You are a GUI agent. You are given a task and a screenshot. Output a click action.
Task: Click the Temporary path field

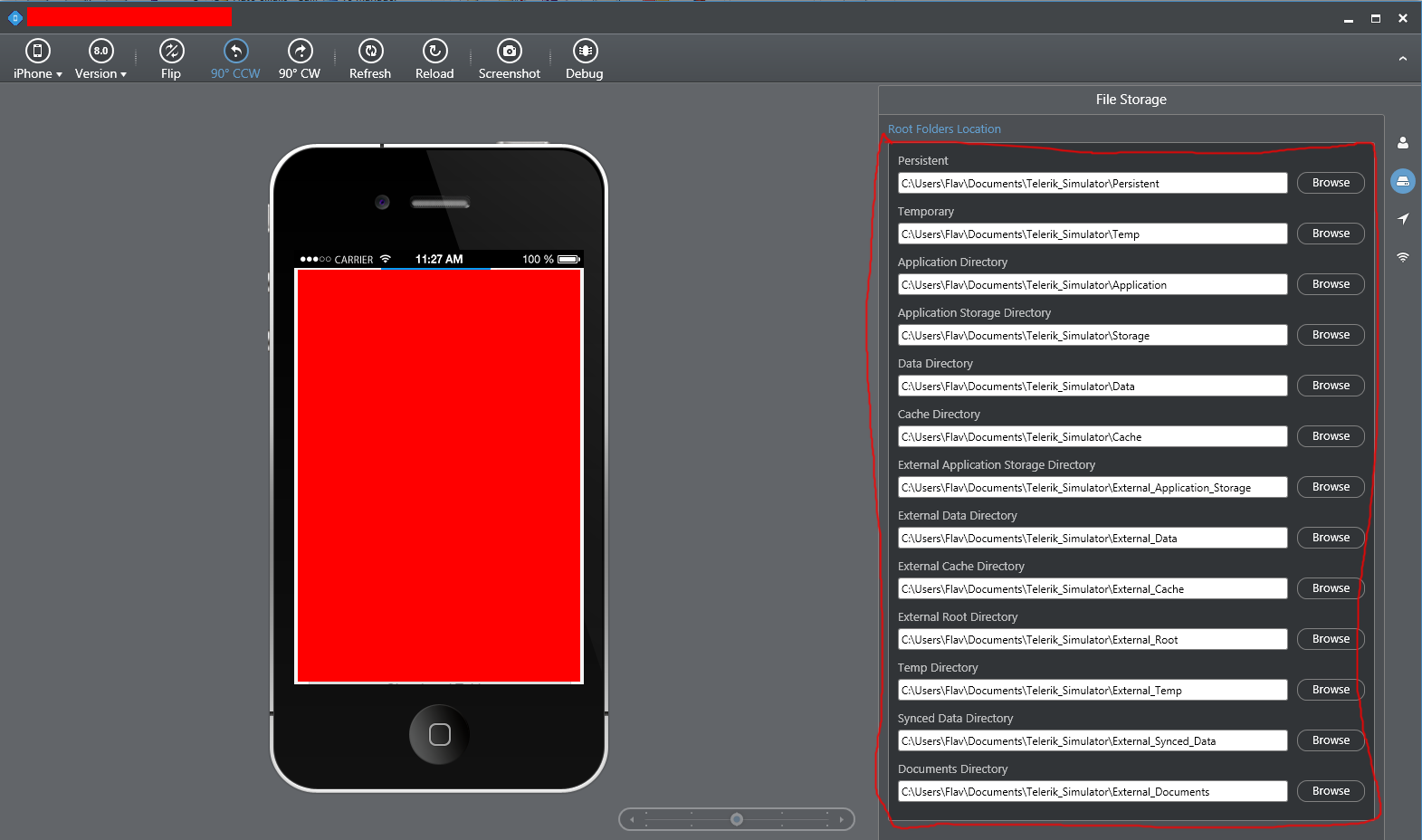coord(1093,234)
